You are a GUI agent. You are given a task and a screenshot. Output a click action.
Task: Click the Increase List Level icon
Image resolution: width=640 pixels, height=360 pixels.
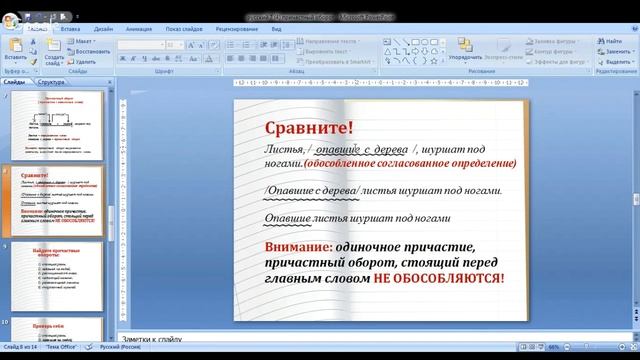coord(274,45)
